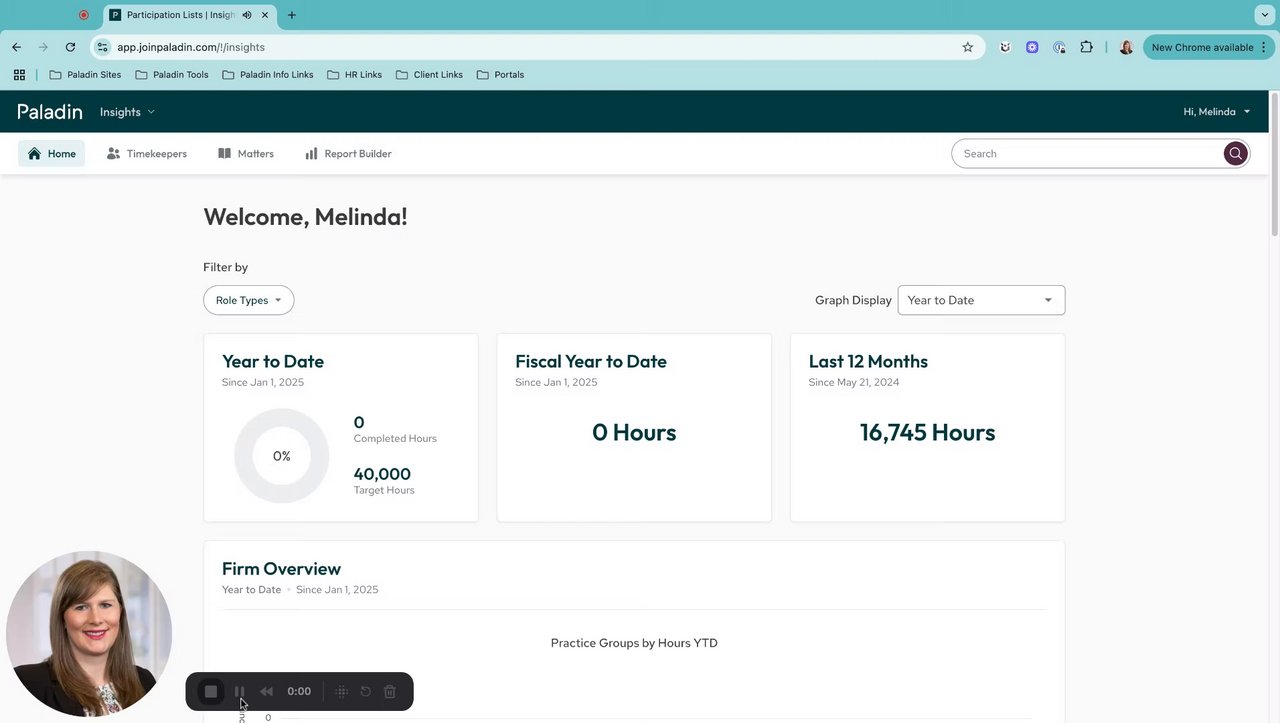Open the Client Links bookmark folder
The width and height of the screenshot is (1280, 723).
click(429, 75)
